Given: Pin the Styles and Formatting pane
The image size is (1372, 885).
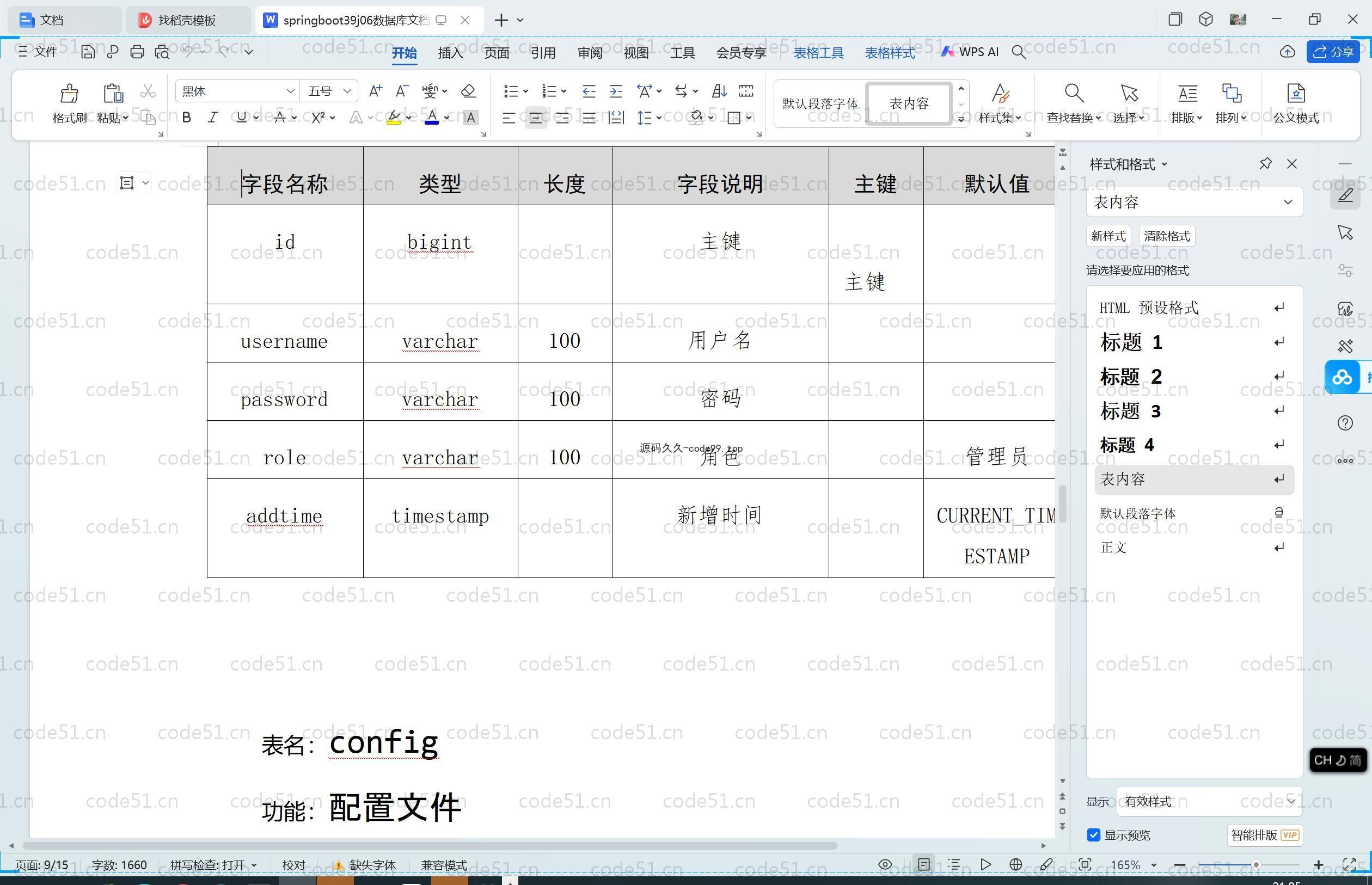Looking at the screenshot, I should pos(1265,164).
